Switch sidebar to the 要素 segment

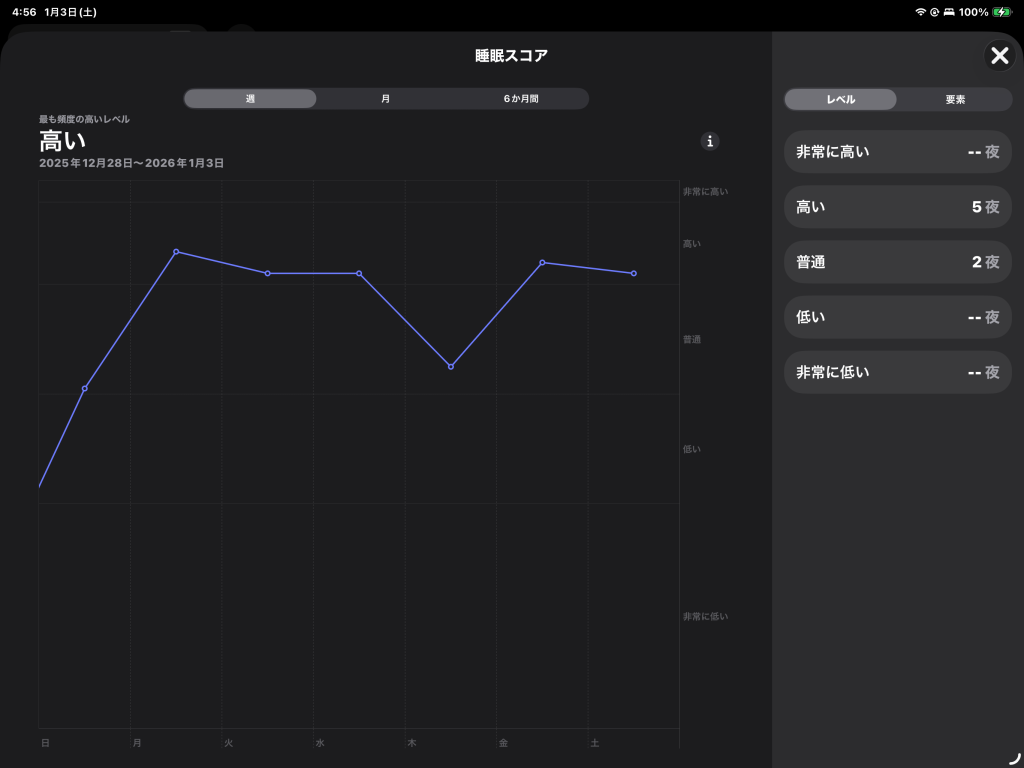[x=955, y=100]
